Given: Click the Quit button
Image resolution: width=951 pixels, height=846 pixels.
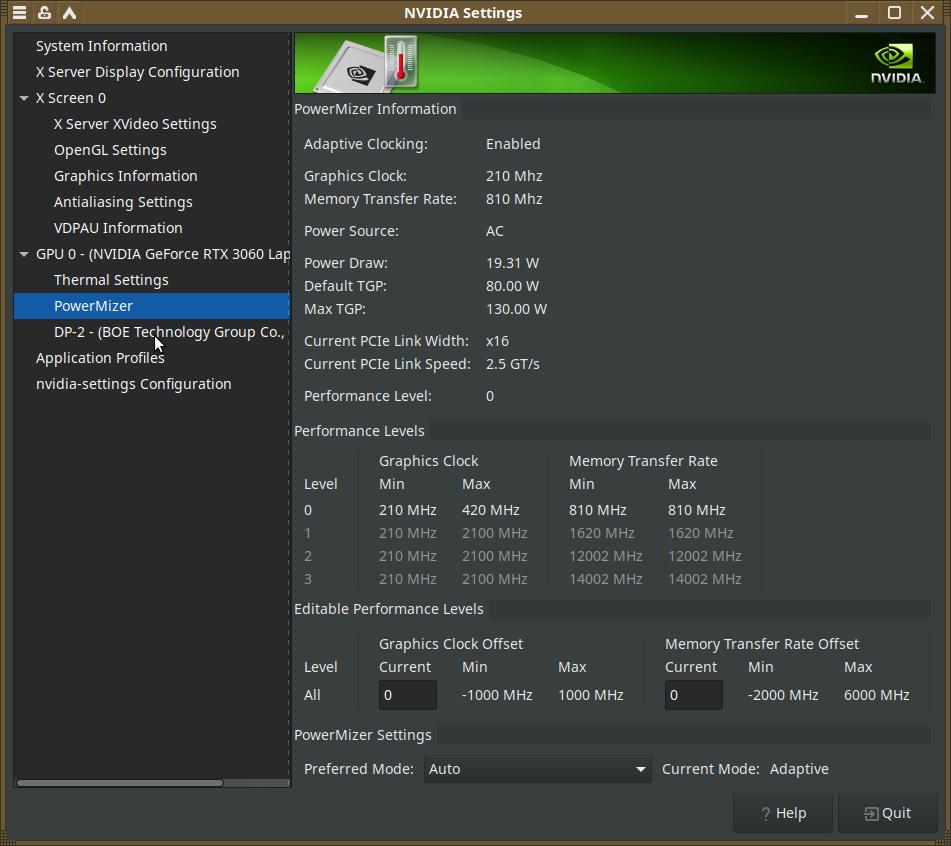Looking at the screenshot, I should [887, 813].
